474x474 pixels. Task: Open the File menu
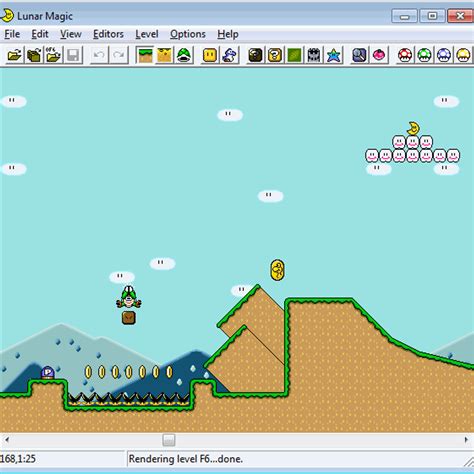click(x=12, y=34)
